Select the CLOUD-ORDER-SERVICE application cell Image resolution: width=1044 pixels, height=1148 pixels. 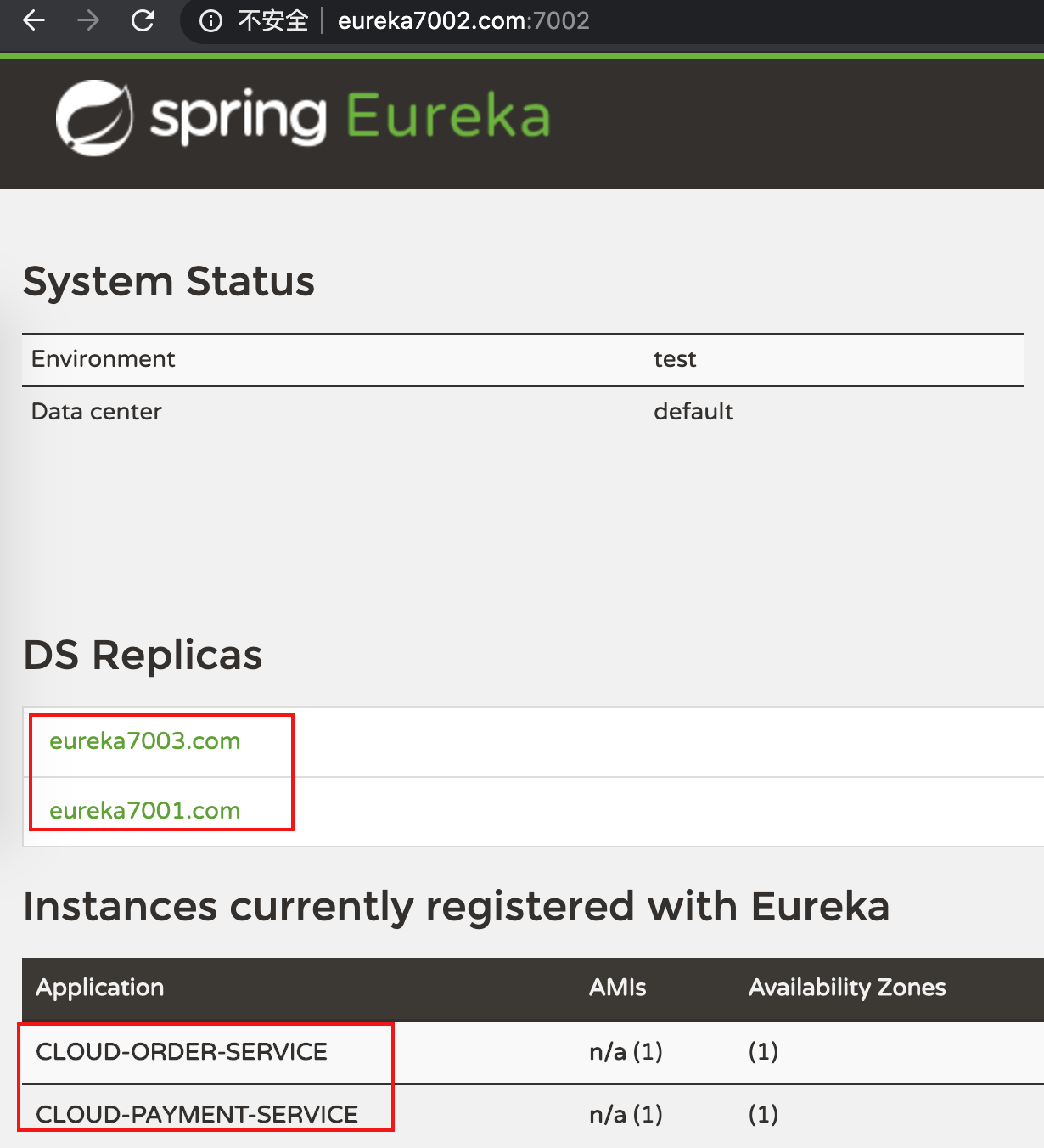pos(182,1051)
